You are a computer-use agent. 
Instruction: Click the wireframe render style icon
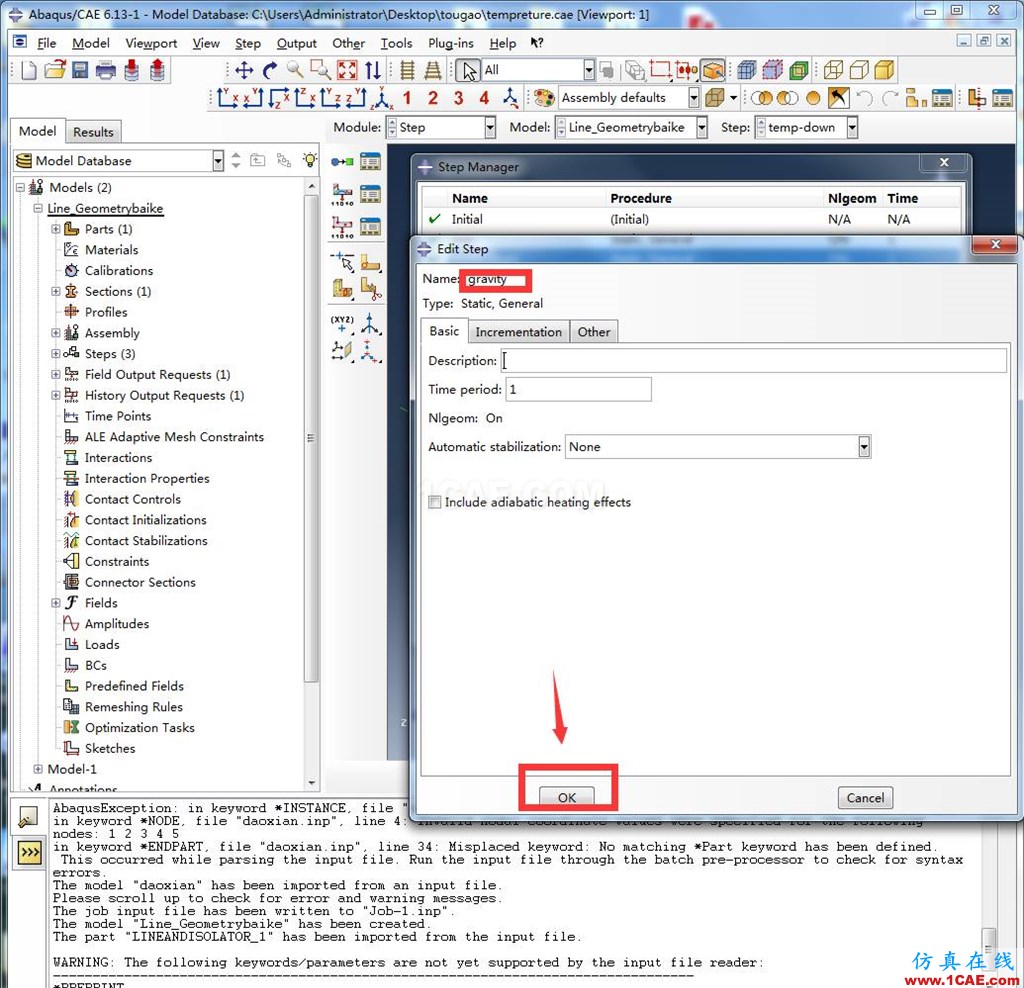click(833, 70)
